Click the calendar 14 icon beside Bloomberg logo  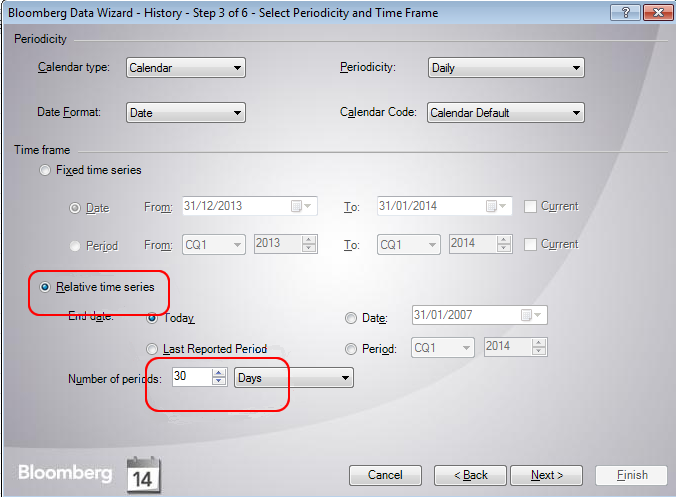144,475
